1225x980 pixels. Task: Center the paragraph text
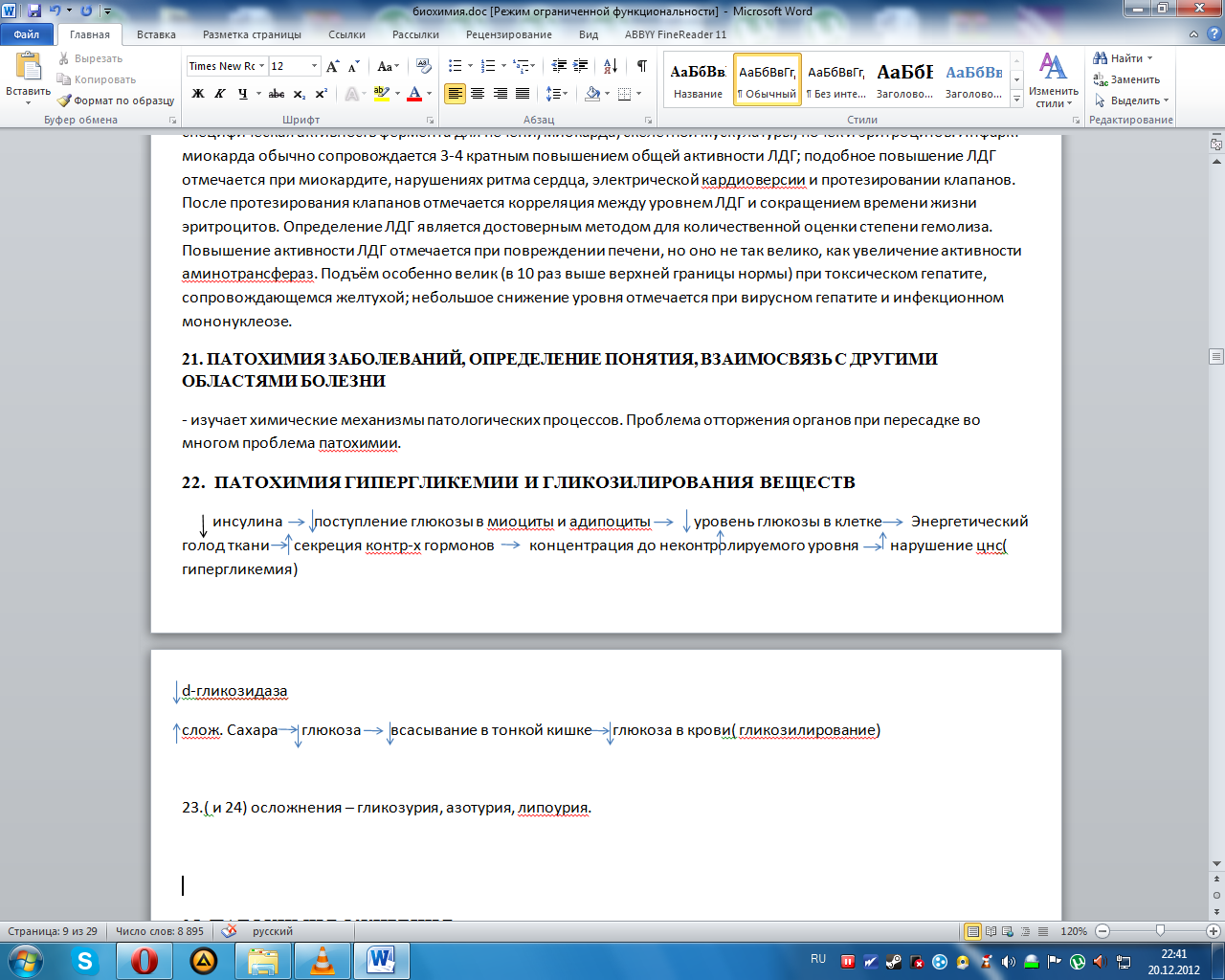(x=477, y=94)
